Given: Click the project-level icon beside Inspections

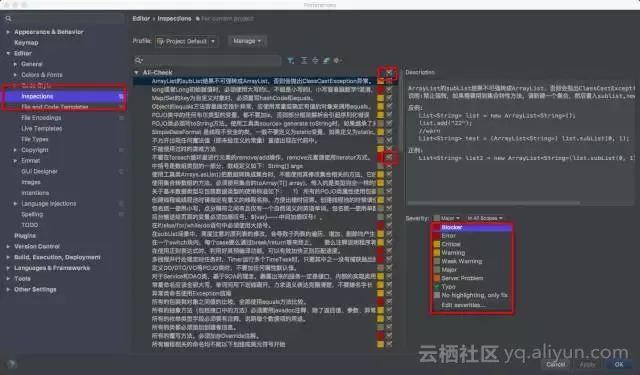Looking at the screenshot, I should [x=121, y=96].
